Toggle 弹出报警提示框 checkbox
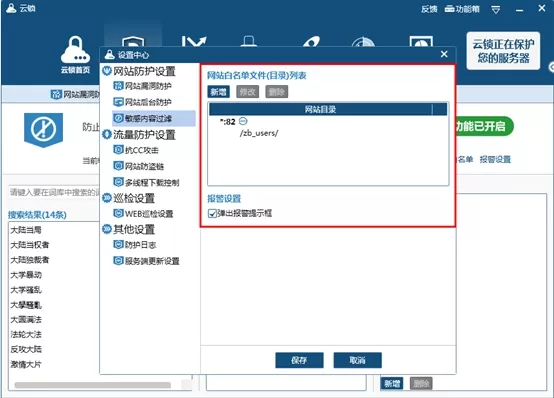The width and height of the screenshot is (554, 398). pyautogui.click(x=212, y=213)
